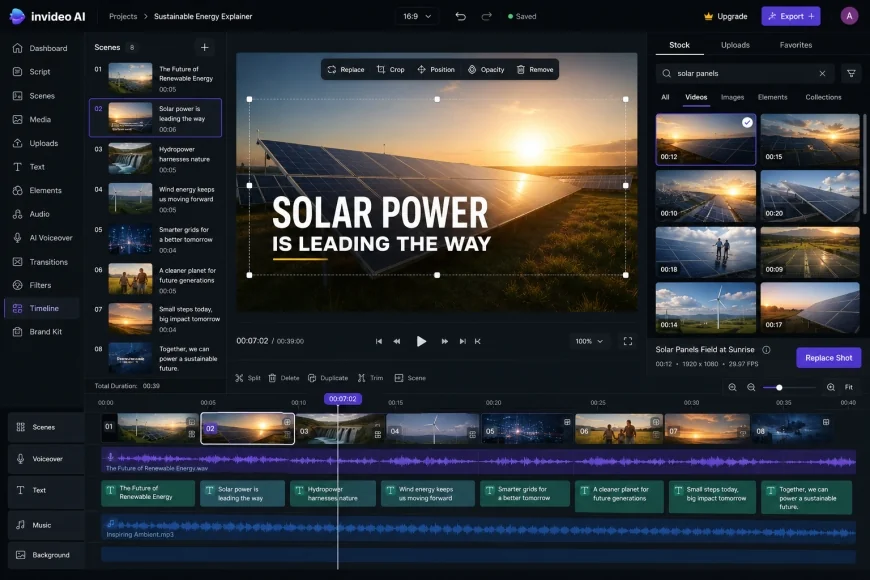Screen dimensions: 870x580
Task: Select the Crop tool
Action: coord(391,69)
